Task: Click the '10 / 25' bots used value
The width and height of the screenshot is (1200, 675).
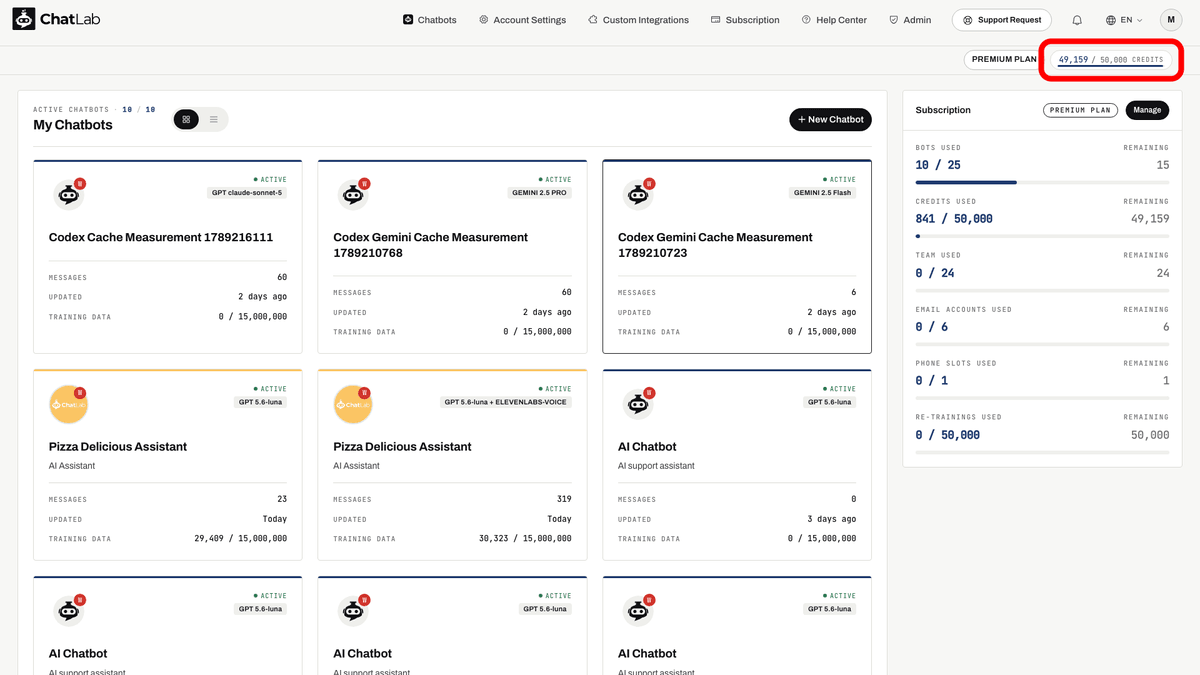Action: pyautogui.click(x=938, y=165)
